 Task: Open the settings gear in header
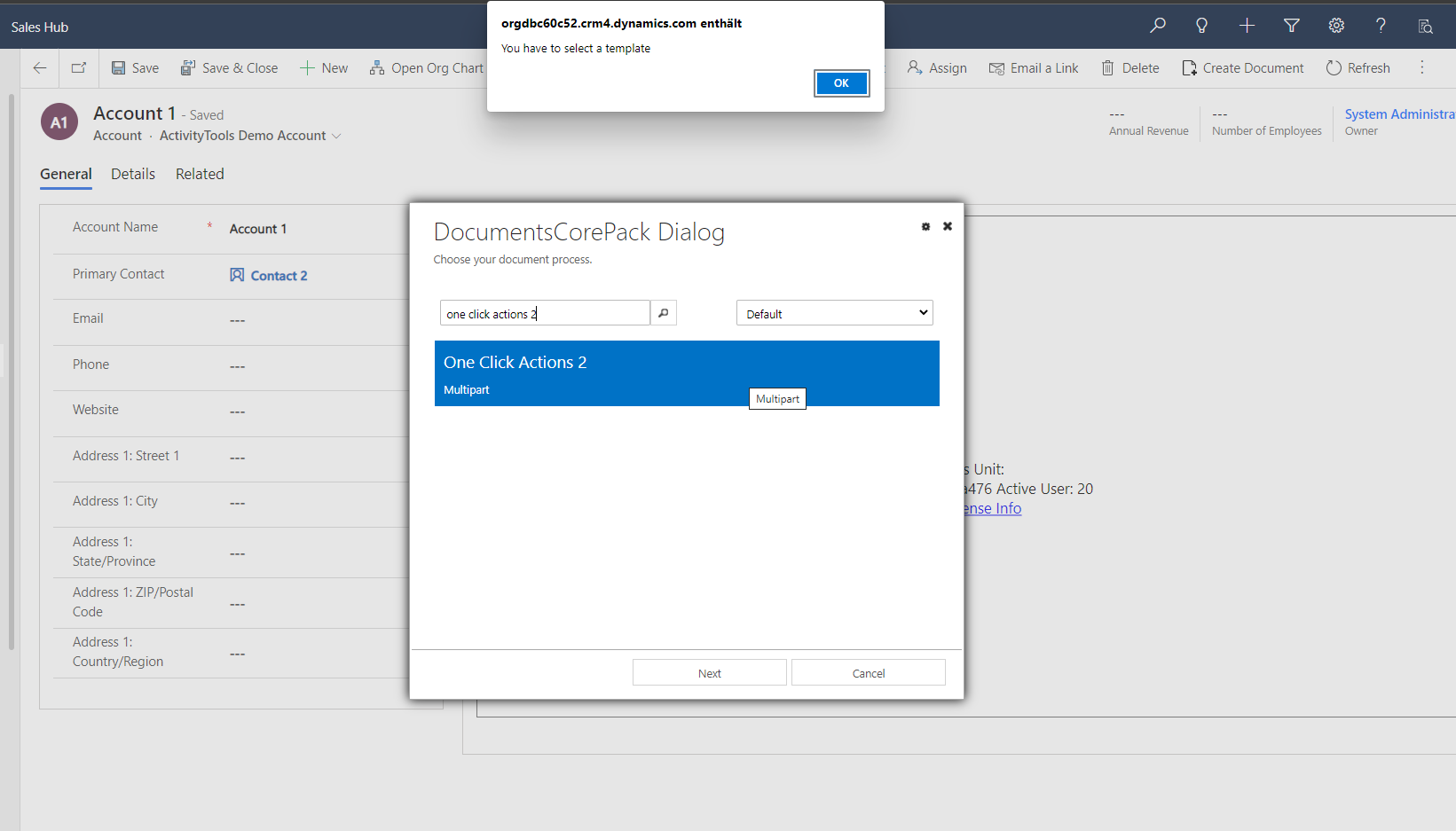click(x=1336, y=26)
